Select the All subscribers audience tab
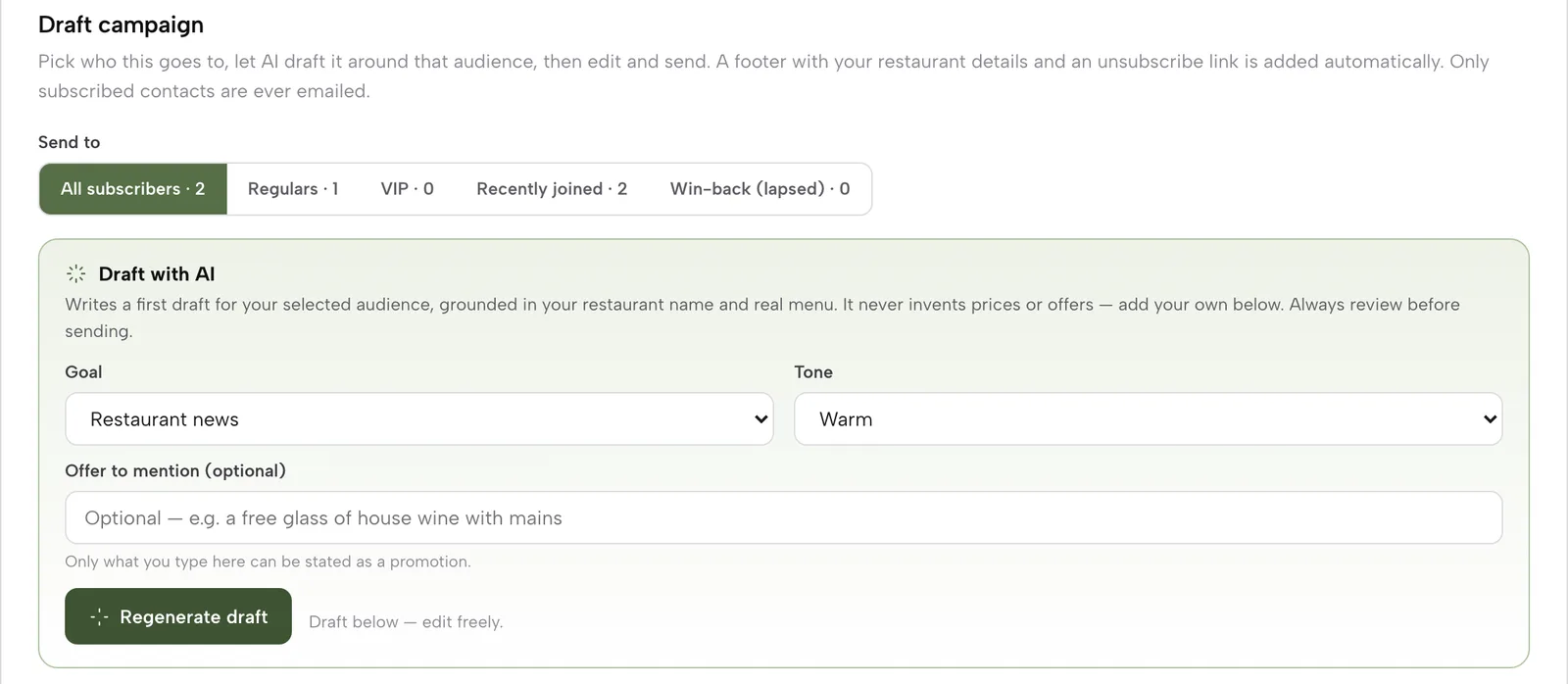This screenshot has height=684, width=1568. click(133, 189)
